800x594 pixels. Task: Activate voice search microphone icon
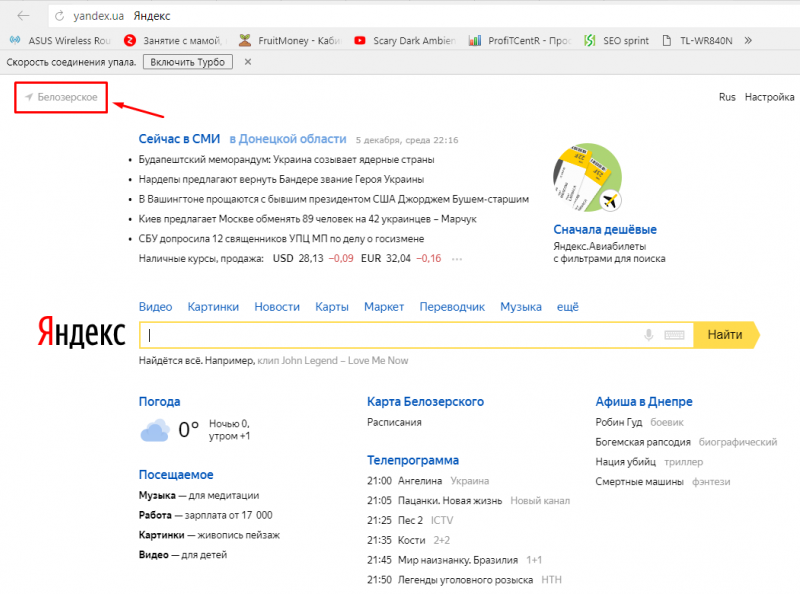pos(648,335)
